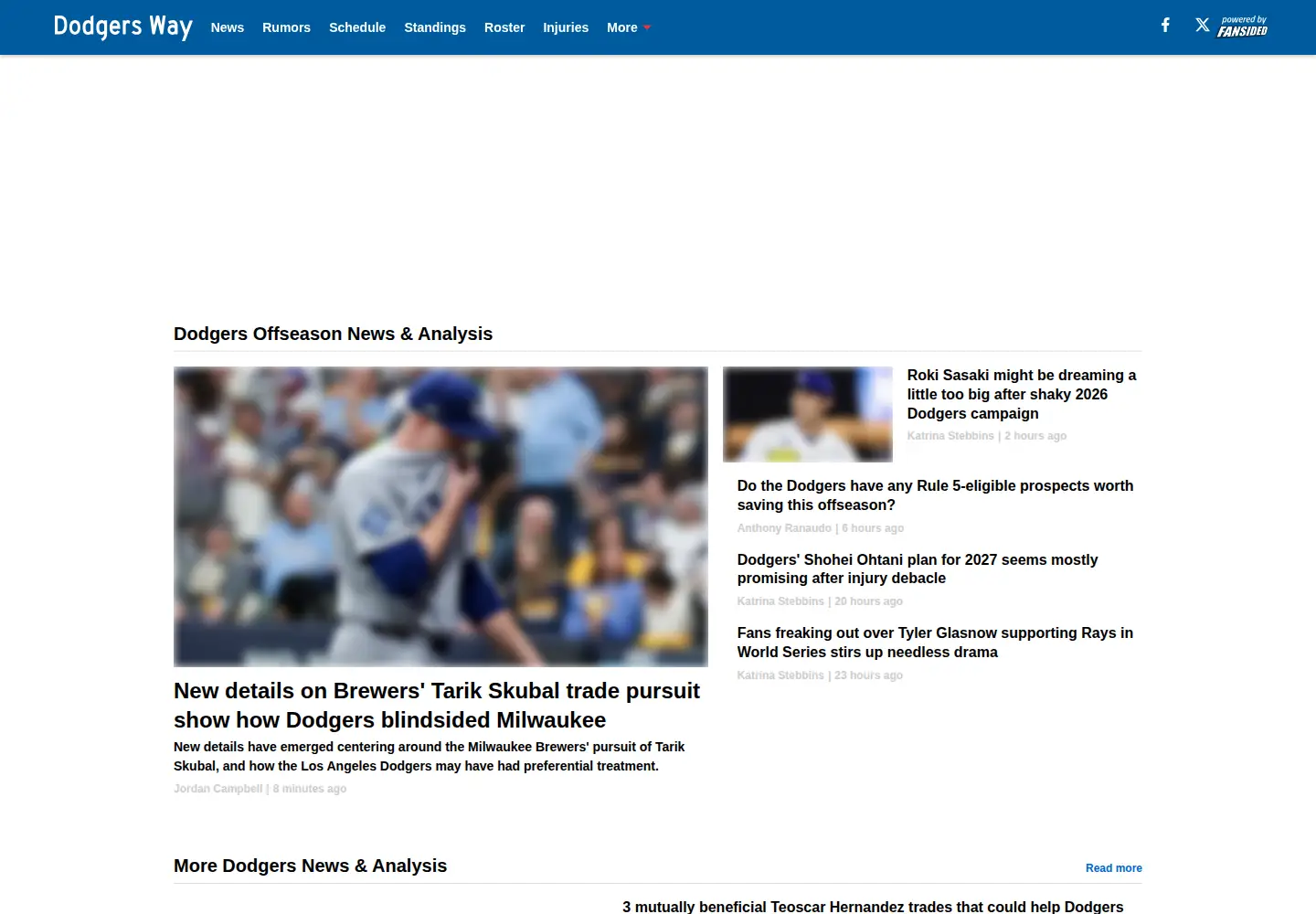This screenshot has width=1316, height=914.
Task: Click the Tarik Skubal article summary text
Action: [x=430, y=757]
